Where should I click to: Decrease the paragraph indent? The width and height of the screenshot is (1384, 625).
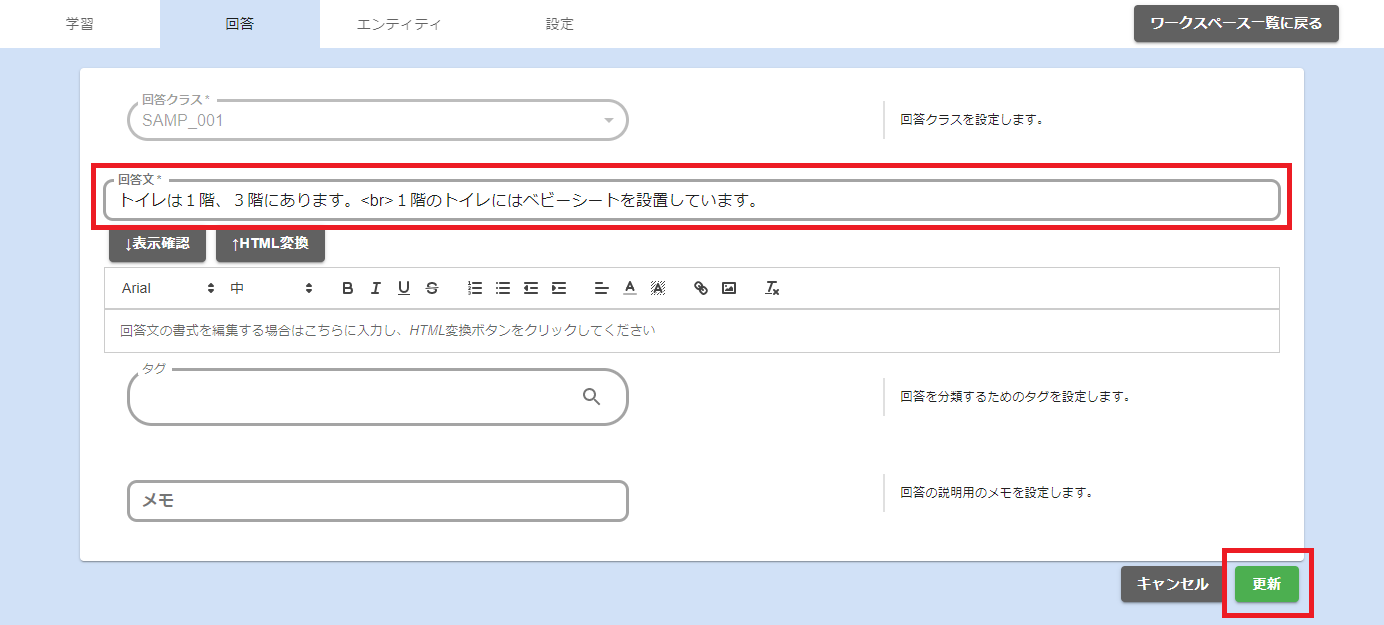click(x=531, y=288)
